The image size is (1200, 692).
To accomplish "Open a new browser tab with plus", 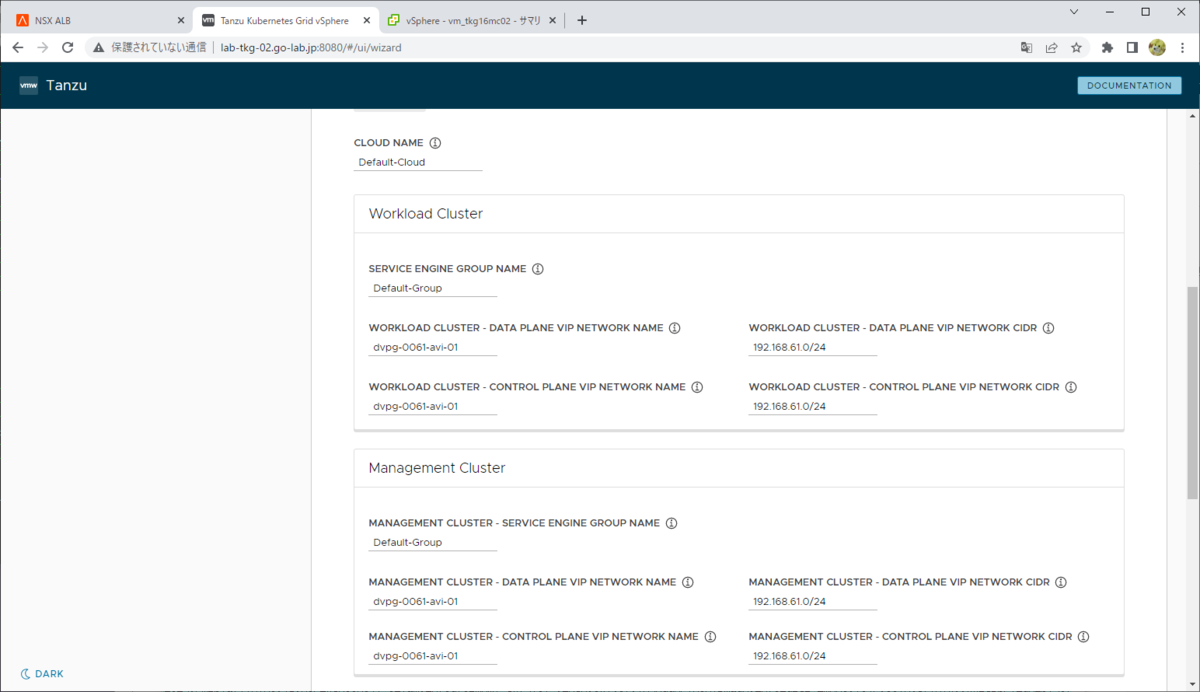I will pos(582,20).
